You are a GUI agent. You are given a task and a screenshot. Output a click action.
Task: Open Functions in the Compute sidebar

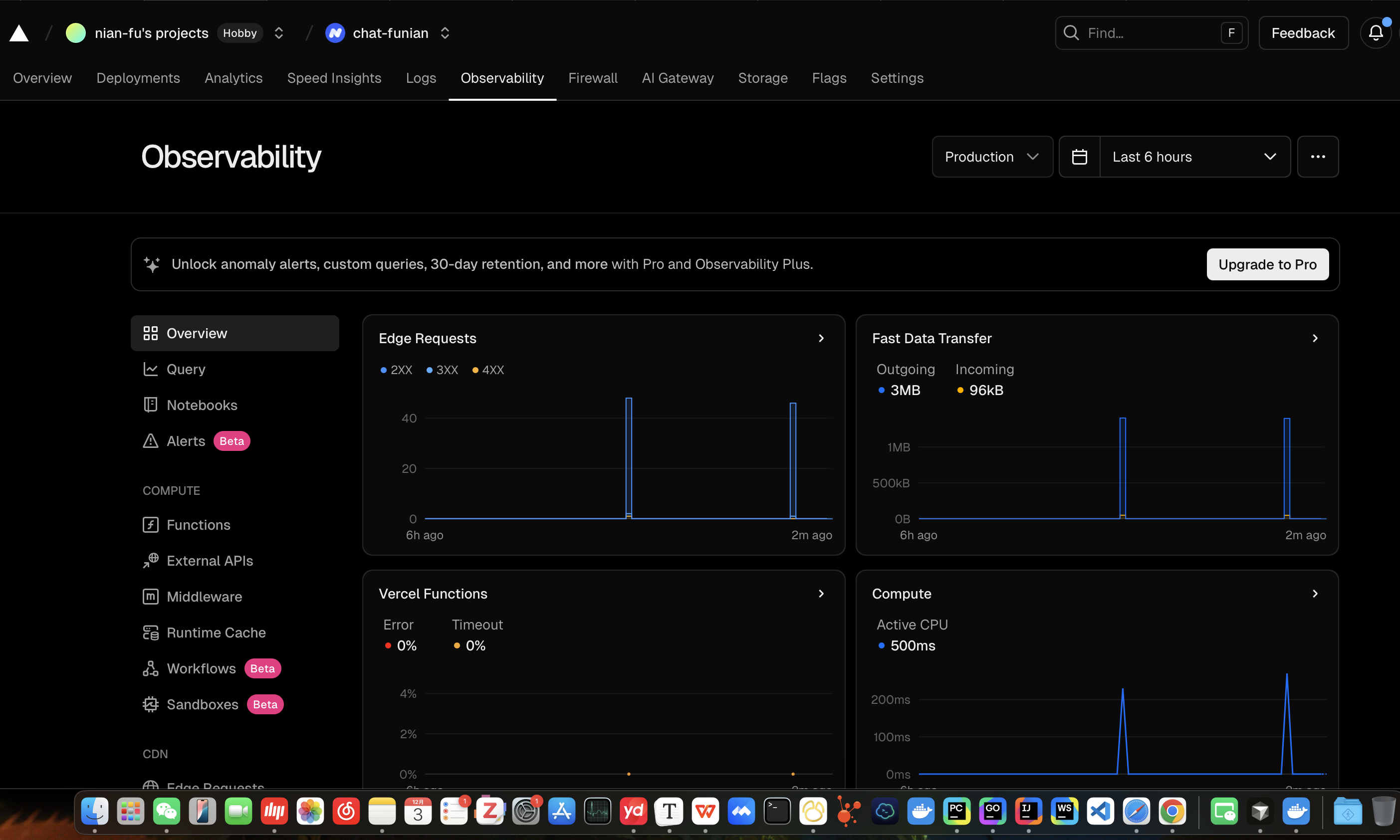(x=198, y=525)
